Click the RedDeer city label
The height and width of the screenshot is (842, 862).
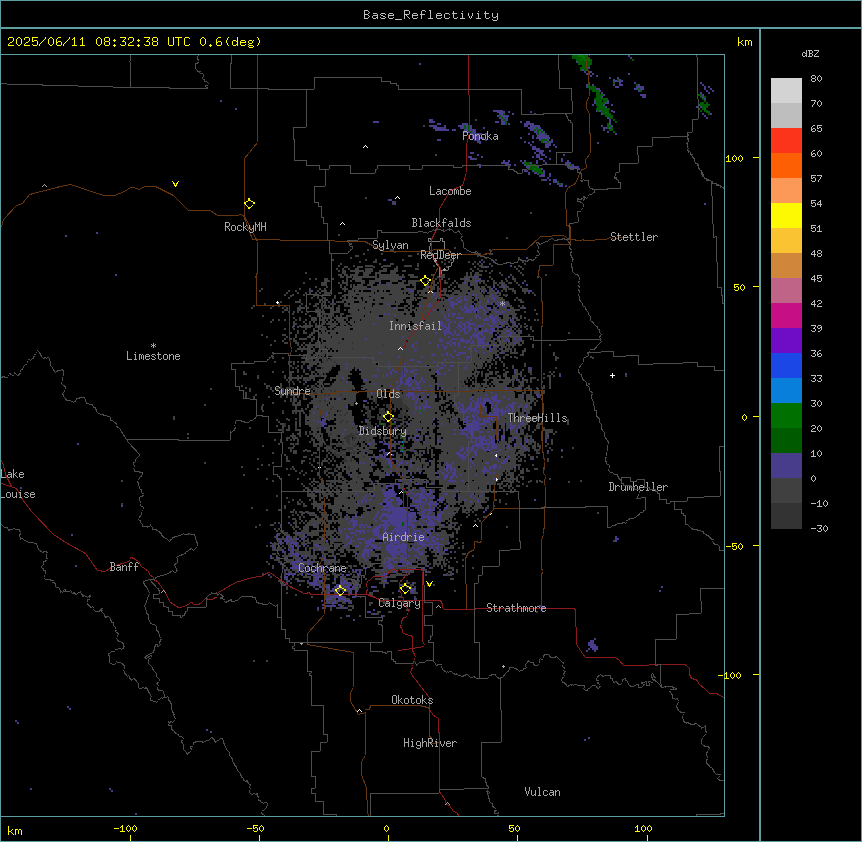pos(440,255)
